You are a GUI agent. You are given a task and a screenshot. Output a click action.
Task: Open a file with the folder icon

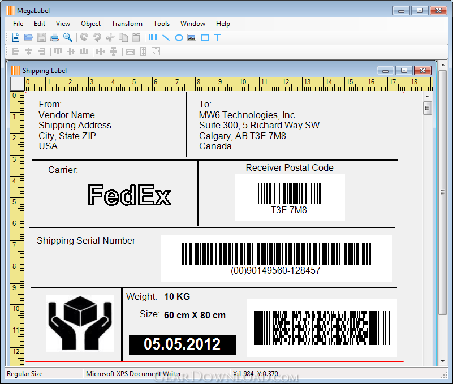(x=28, y=38)
